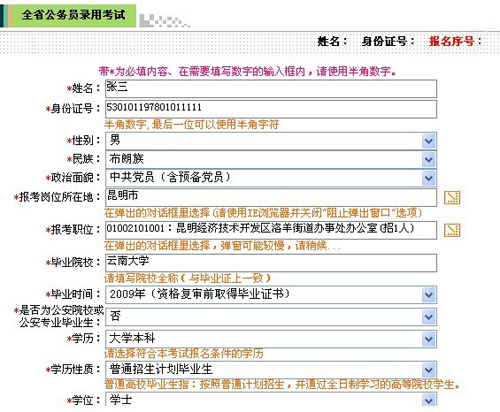
Task: Expand the 性别 dropdown showing 男
Action: pos(429,141)
